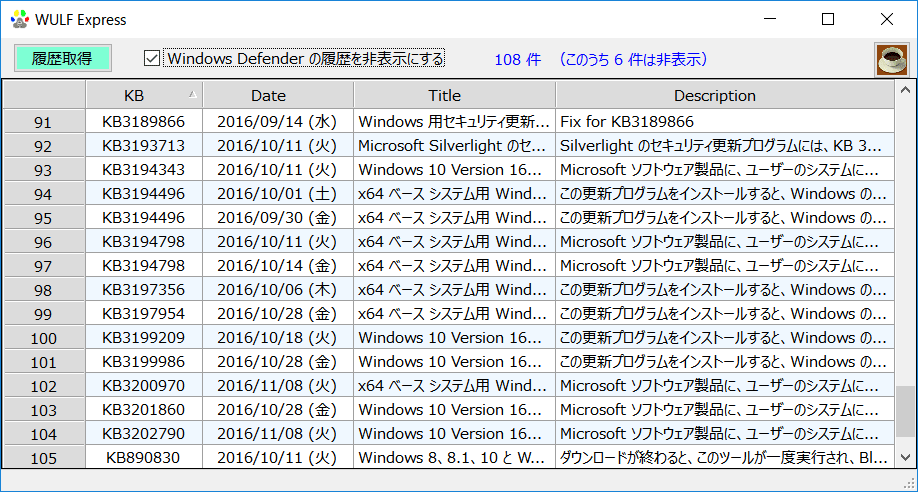Select row header 91

tap(43, 122)
